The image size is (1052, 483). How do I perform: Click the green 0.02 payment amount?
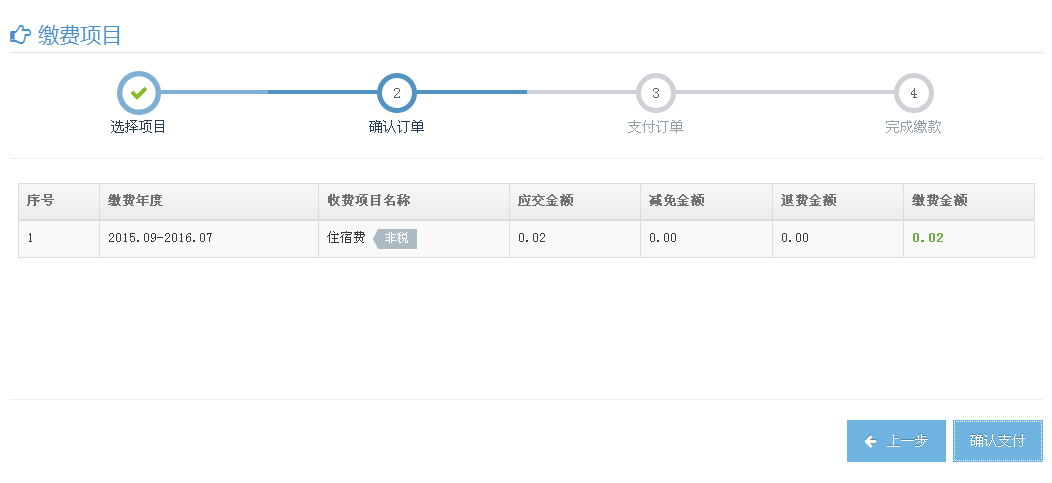click(x=928, y=237)
